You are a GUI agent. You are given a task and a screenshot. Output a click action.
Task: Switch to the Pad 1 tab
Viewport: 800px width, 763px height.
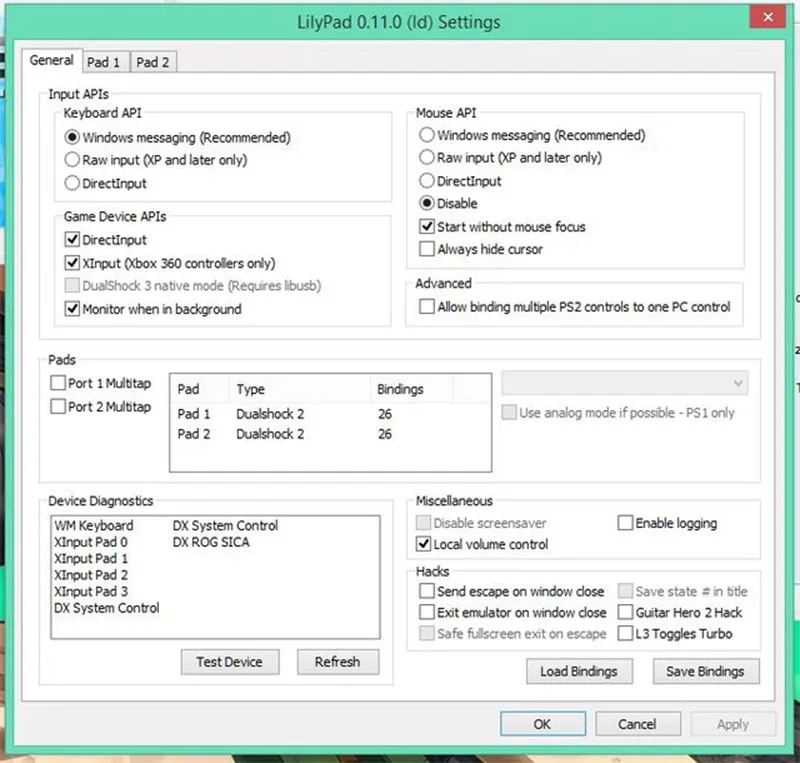point(104,62)
